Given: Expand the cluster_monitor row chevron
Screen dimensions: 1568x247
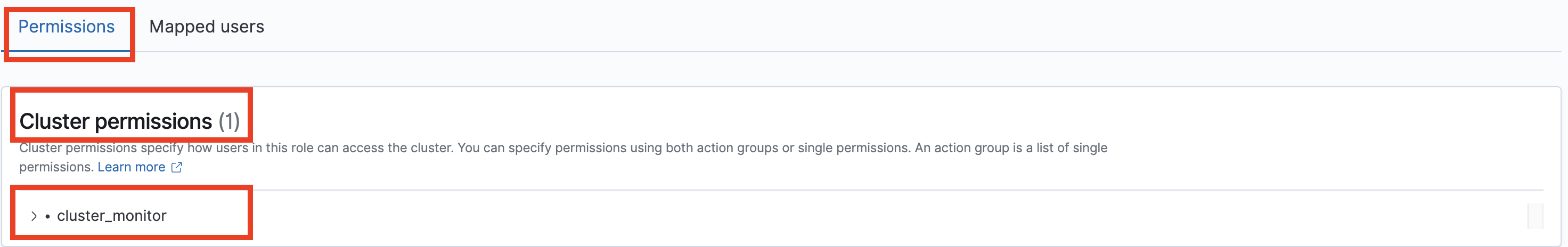Looking at the screenshot, I should click(x=34, y=216).
